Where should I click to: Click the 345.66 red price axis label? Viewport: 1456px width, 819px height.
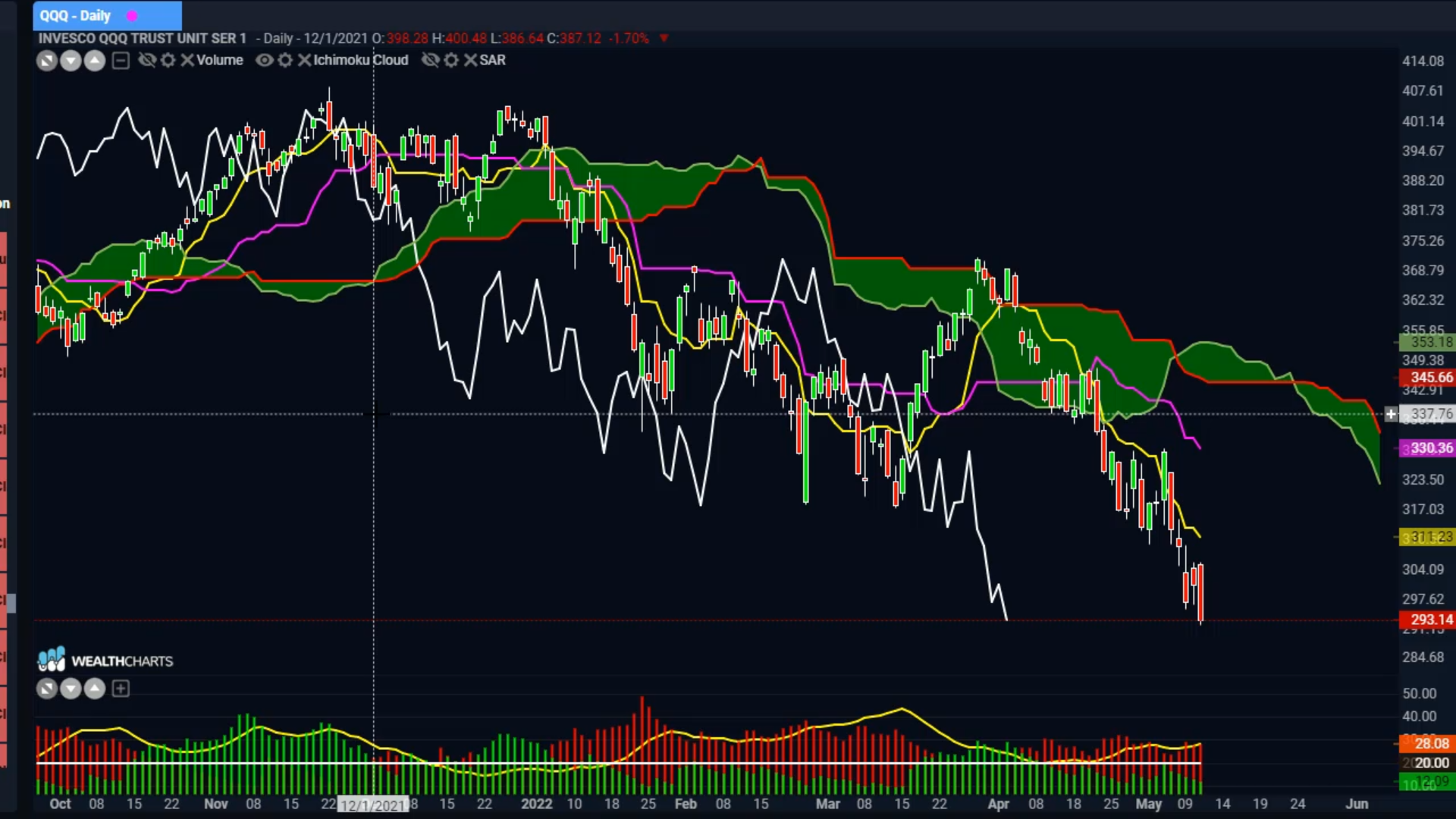click(1427, 378)
